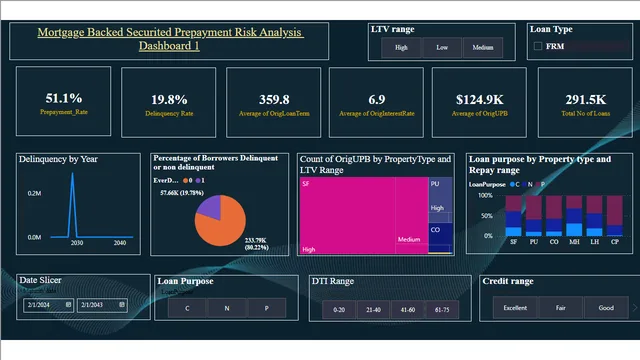Tick the FRM Loan Type checkbox

tap(538, 46)
